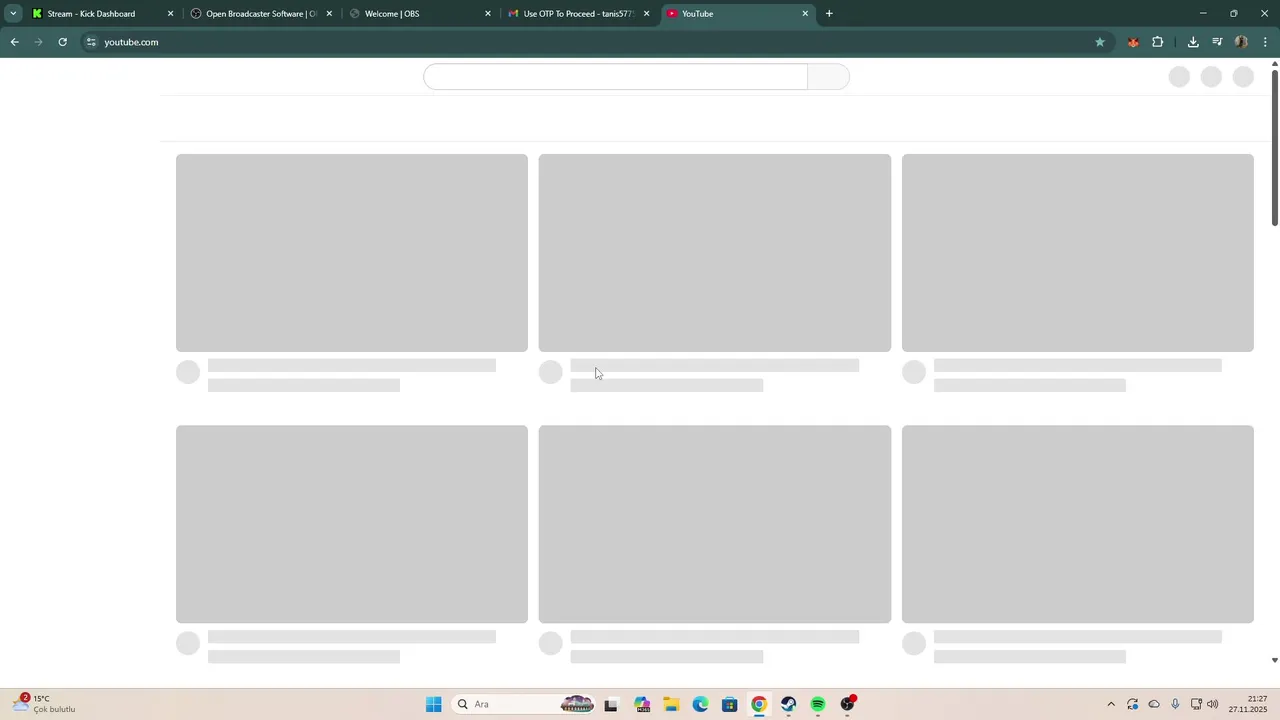This screenshot has height=720, width=1280.
Task: Open the Windows Start menu
Action: coord(433,704)
